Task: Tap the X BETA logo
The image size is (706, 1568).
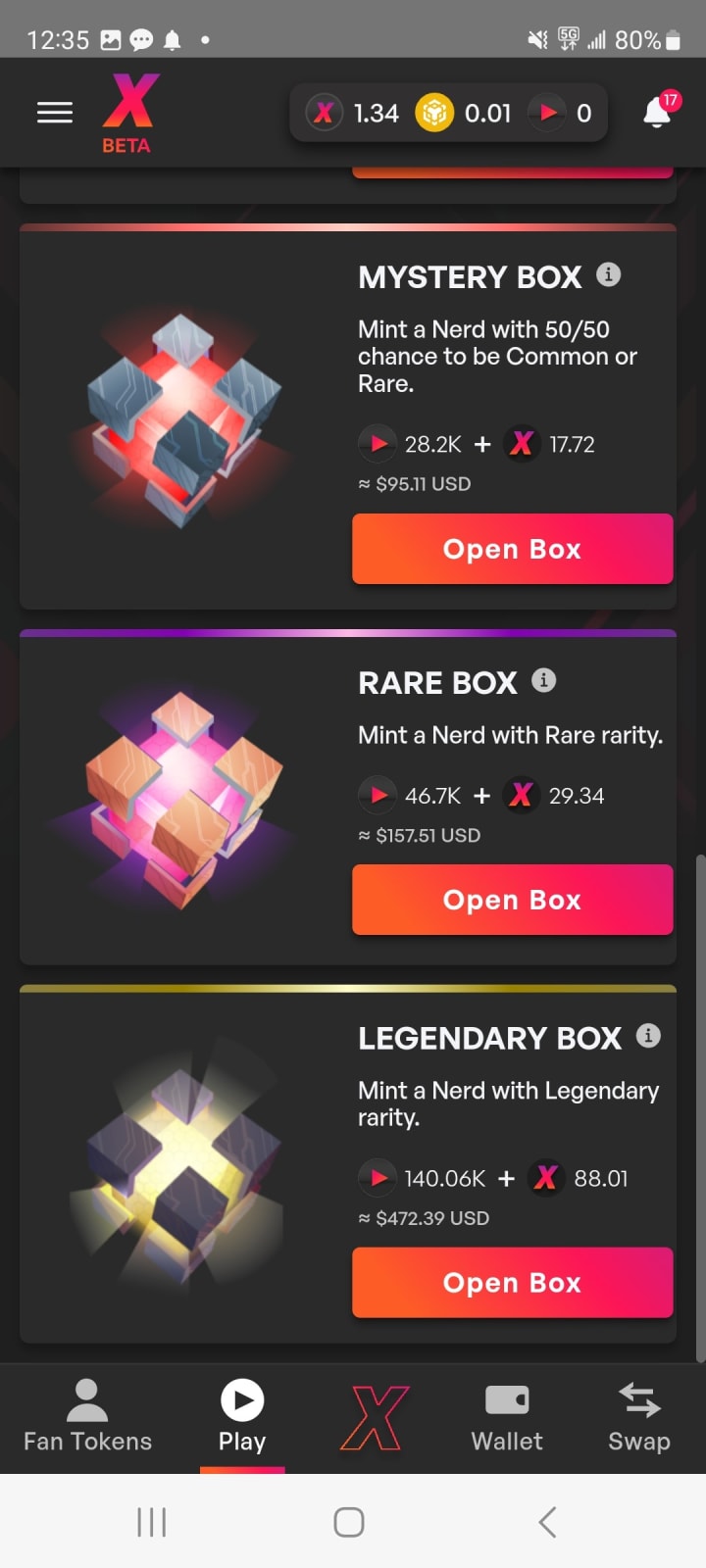Action: 129,114
